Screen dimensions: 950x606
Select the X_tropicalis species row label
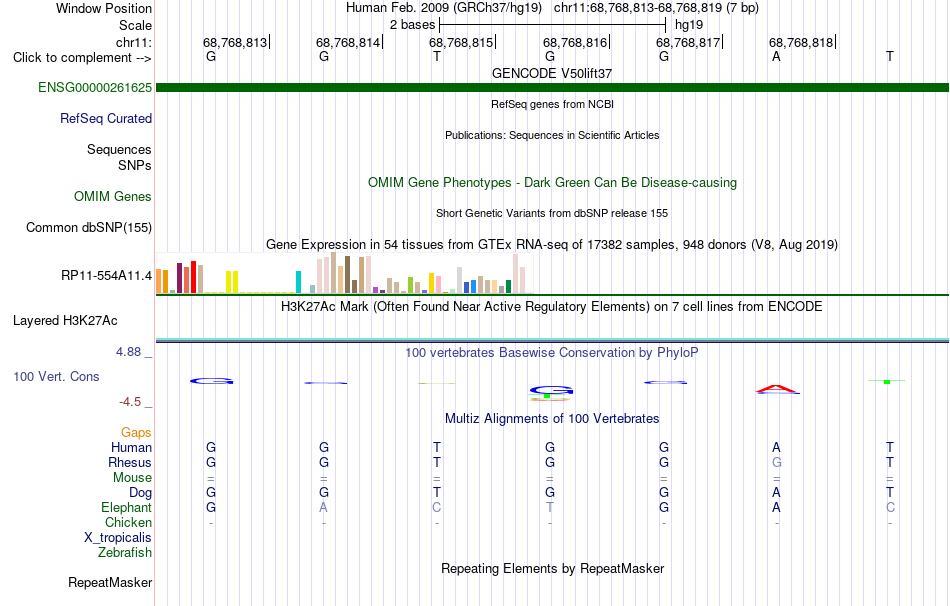coord(118,538)
